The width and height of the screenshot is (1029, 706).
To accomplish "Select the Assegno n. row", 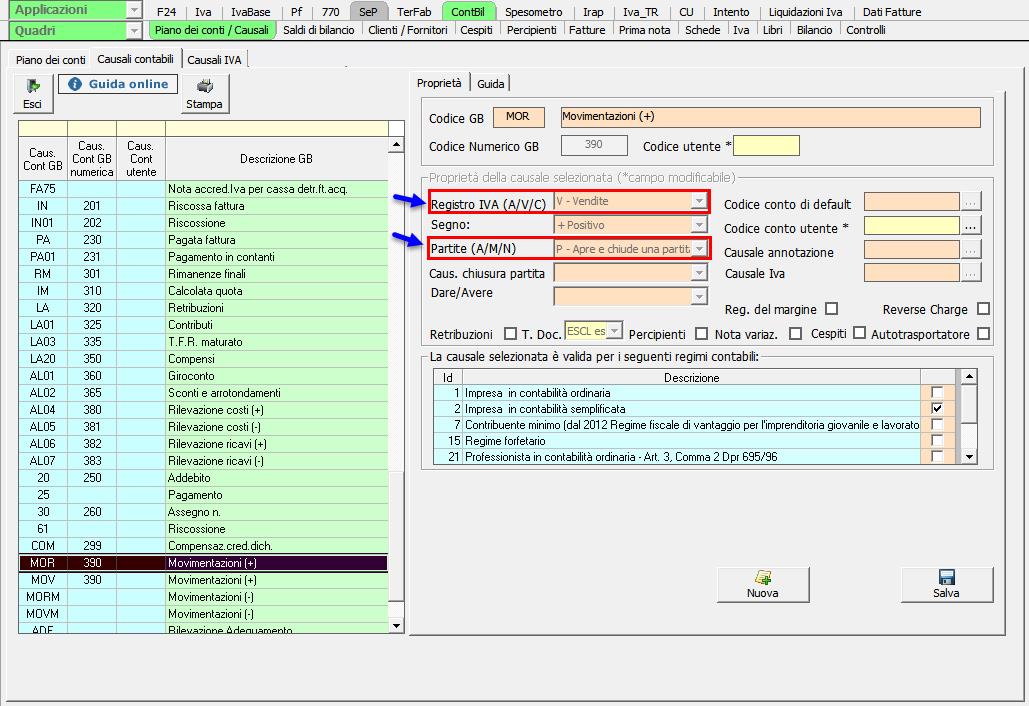I will 203,512.
